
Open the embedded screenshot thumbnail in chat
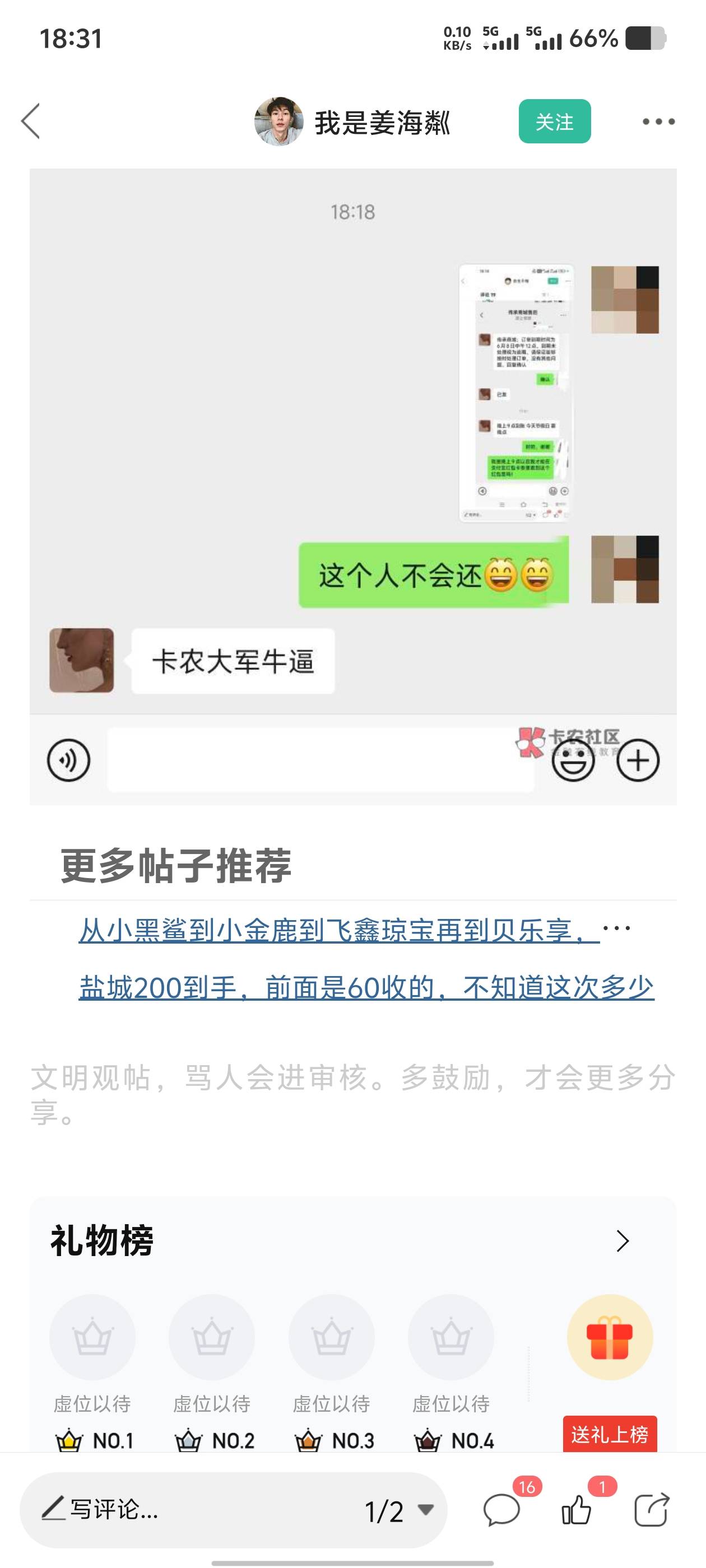coord(517,393)
